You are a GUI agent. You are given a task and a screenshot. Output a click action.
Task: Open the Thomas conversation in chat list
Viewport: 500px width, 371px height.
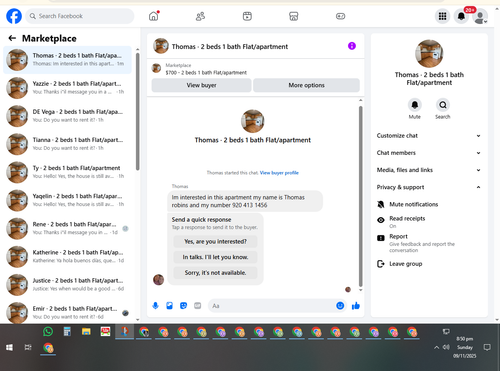(67, 60)
